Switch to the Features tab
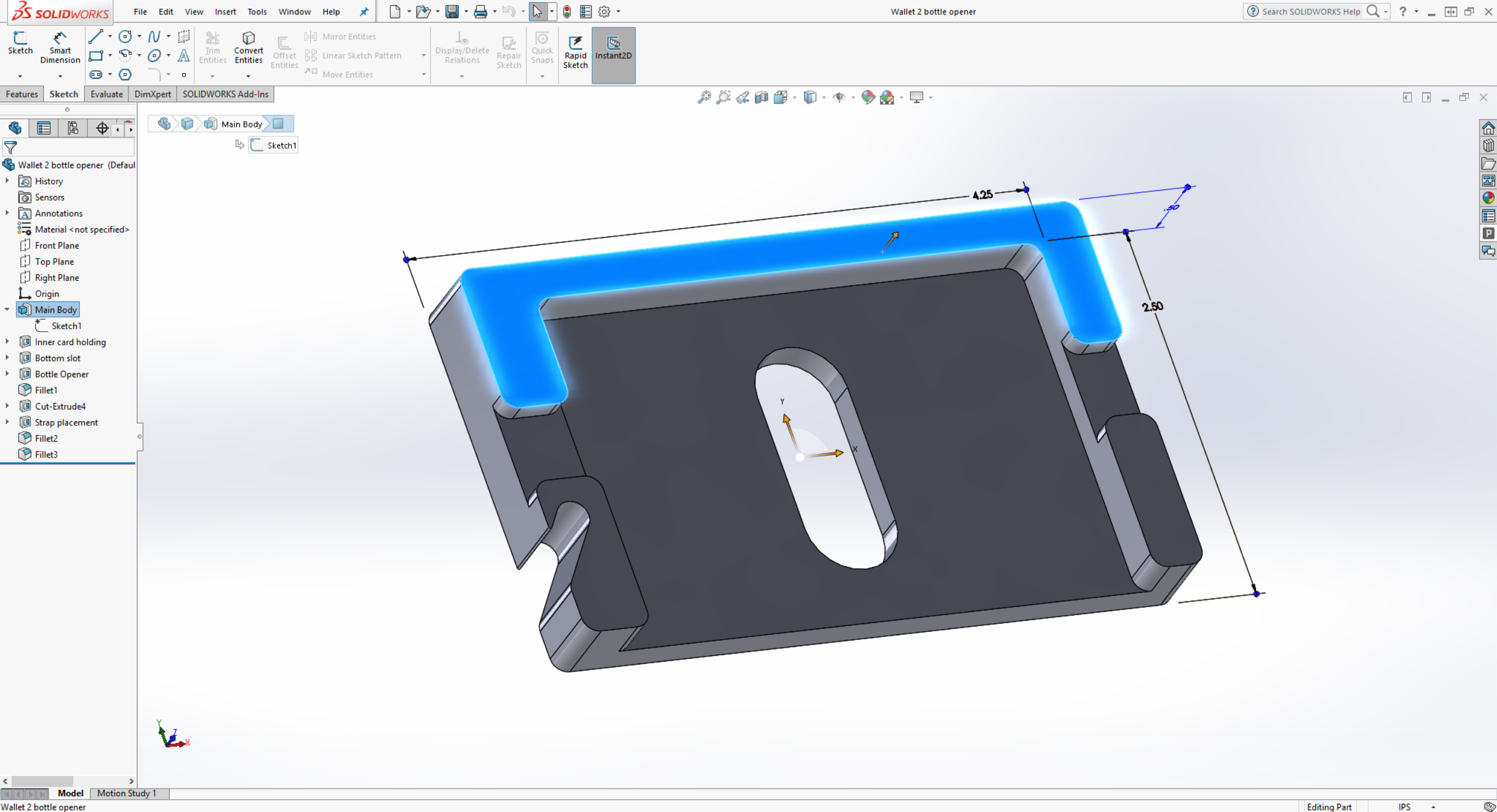This screenshot has height=812, width=1497. [x=22, y=94]
